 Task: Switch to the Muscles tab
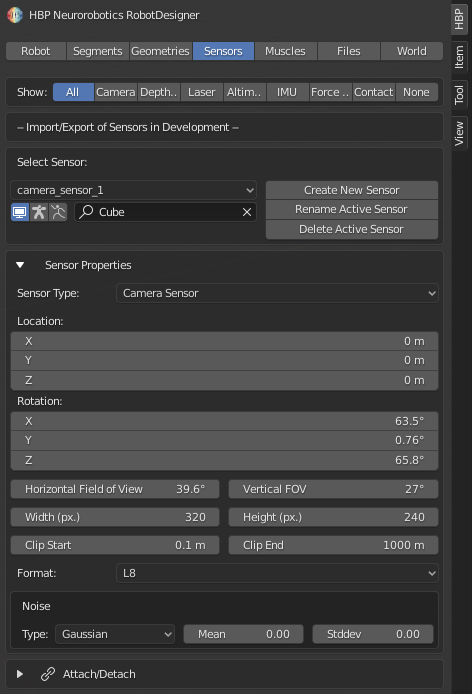click(x=285, y=51)
